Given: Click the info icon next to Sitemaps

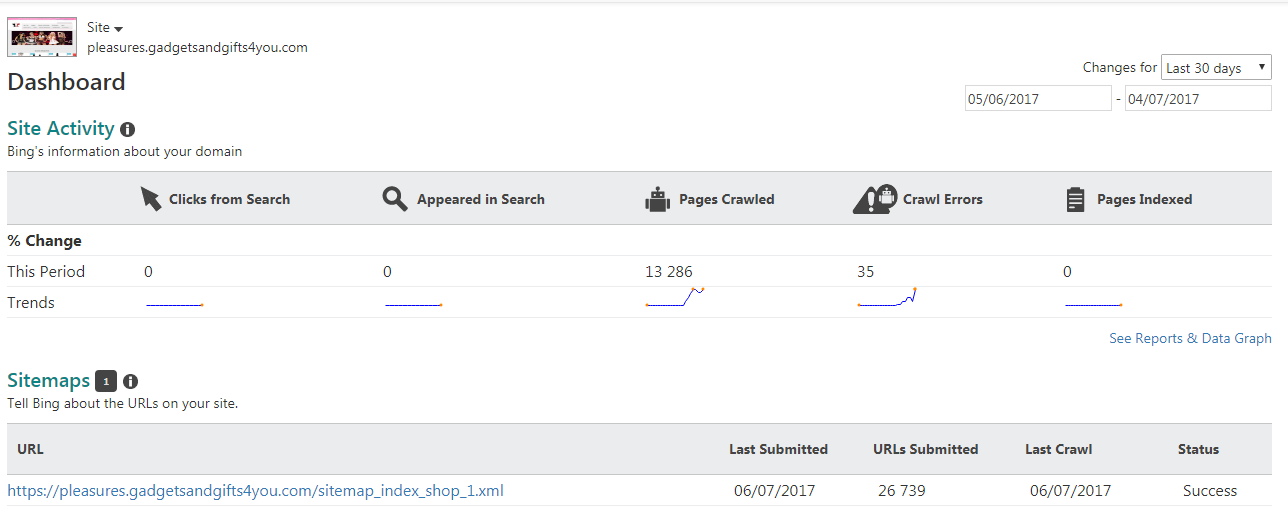Looking at the screenshot, I should [130, 381].
